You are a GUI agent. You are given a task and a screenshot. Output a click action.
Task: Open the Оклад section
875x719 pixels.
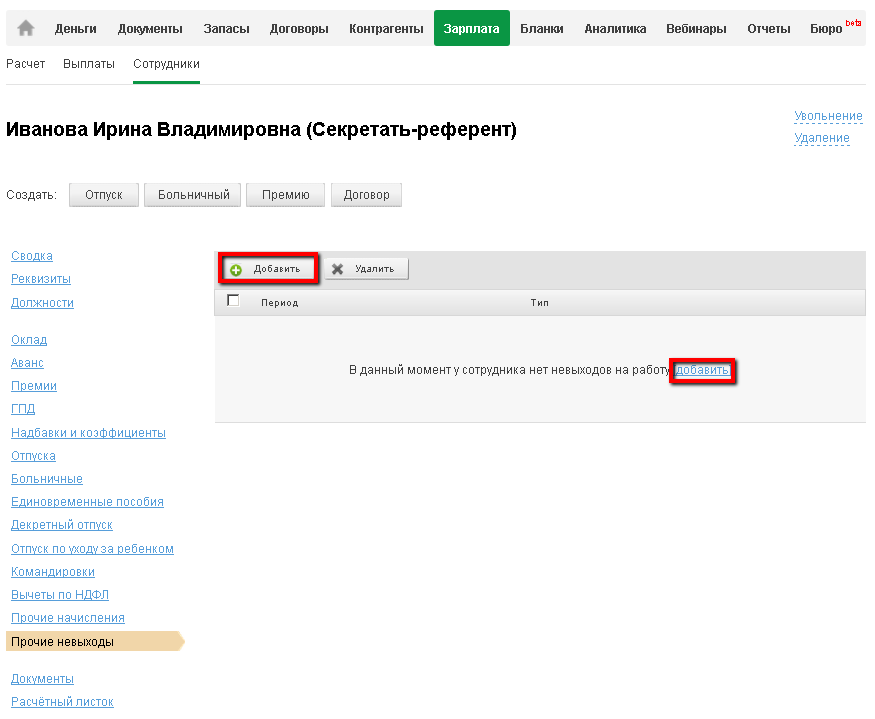coord(29,339)
